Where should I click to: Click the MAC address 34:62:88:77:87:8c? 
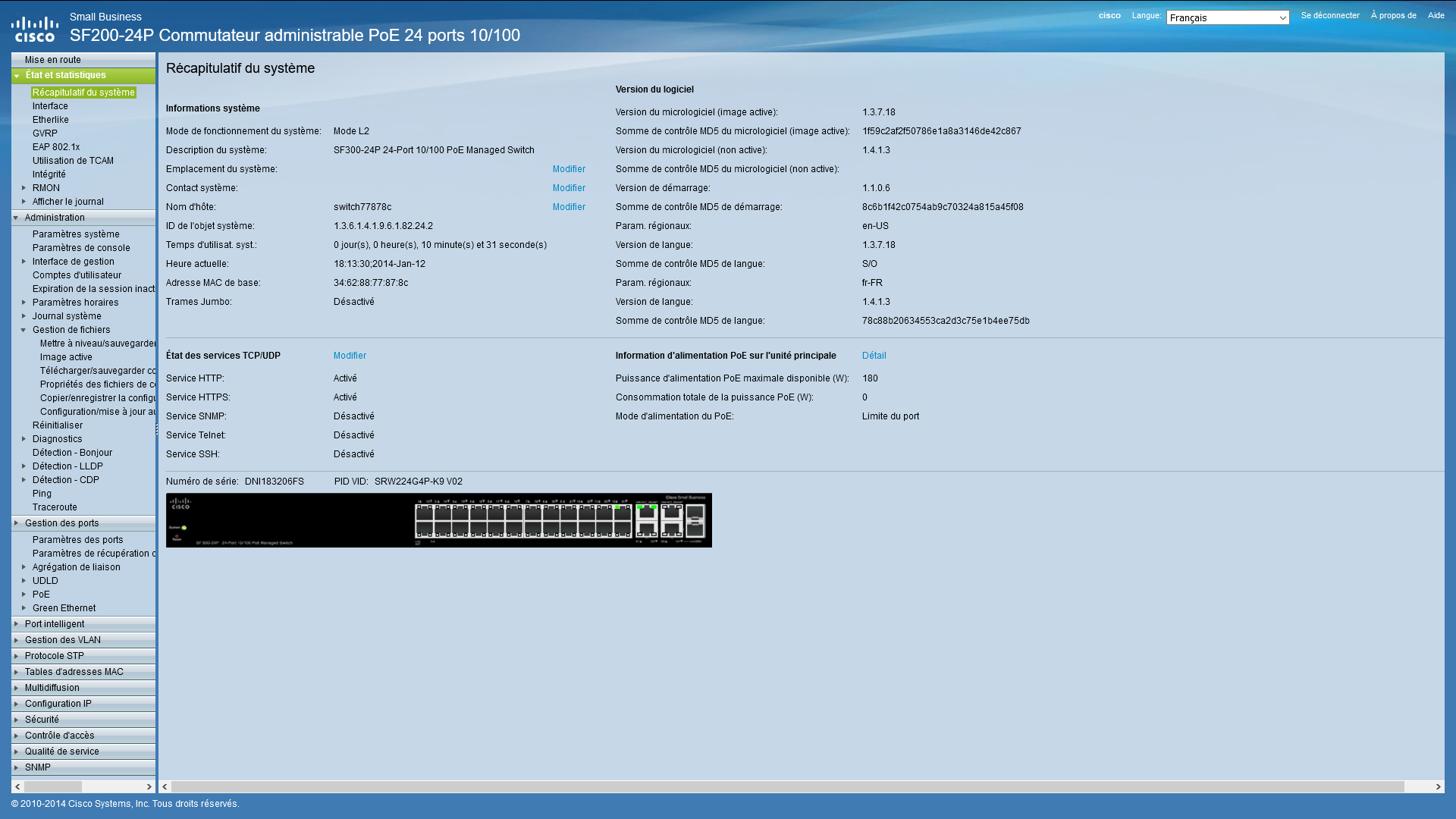click(371, 283)
